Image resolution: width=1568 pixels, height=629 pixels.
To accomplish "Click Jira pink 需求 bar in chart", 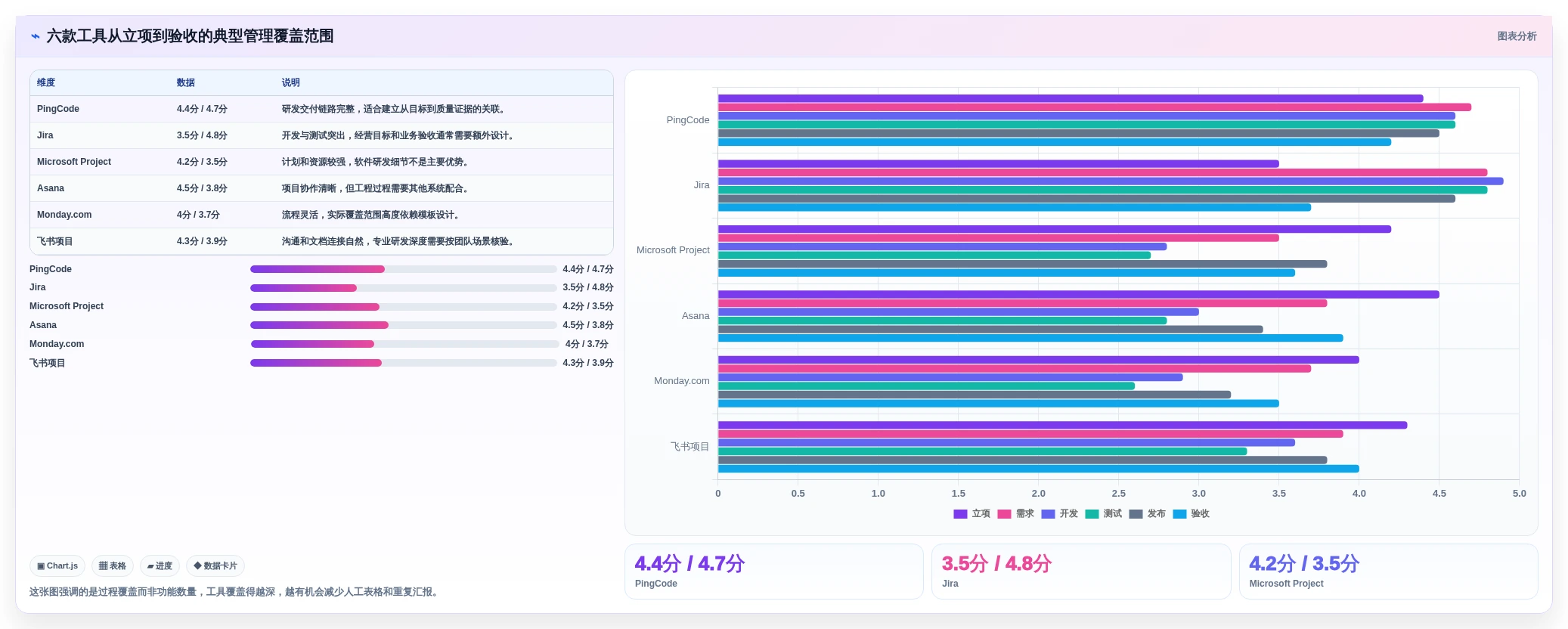I will coord(1102,172).
